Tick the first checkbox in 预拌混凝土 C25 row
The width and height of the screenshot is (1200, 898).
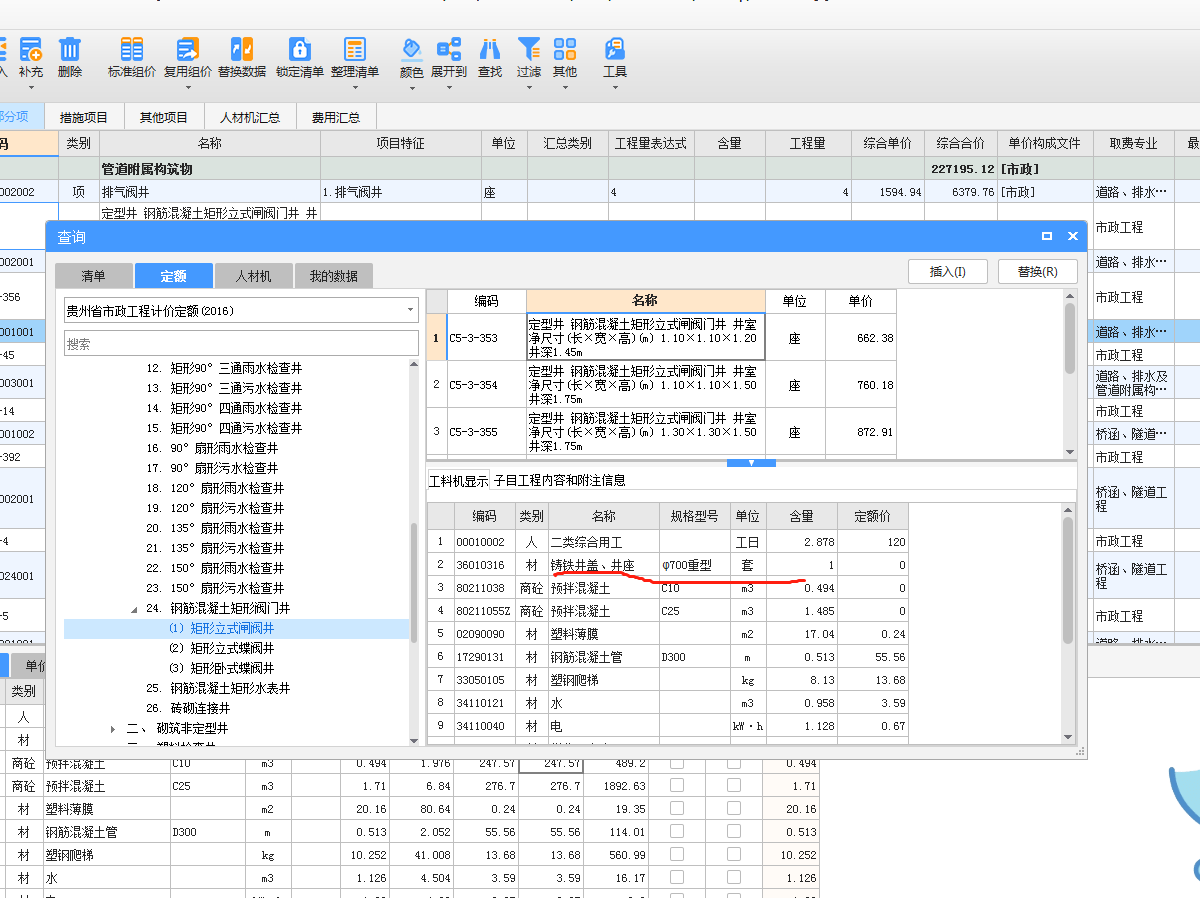pos(677,786)
